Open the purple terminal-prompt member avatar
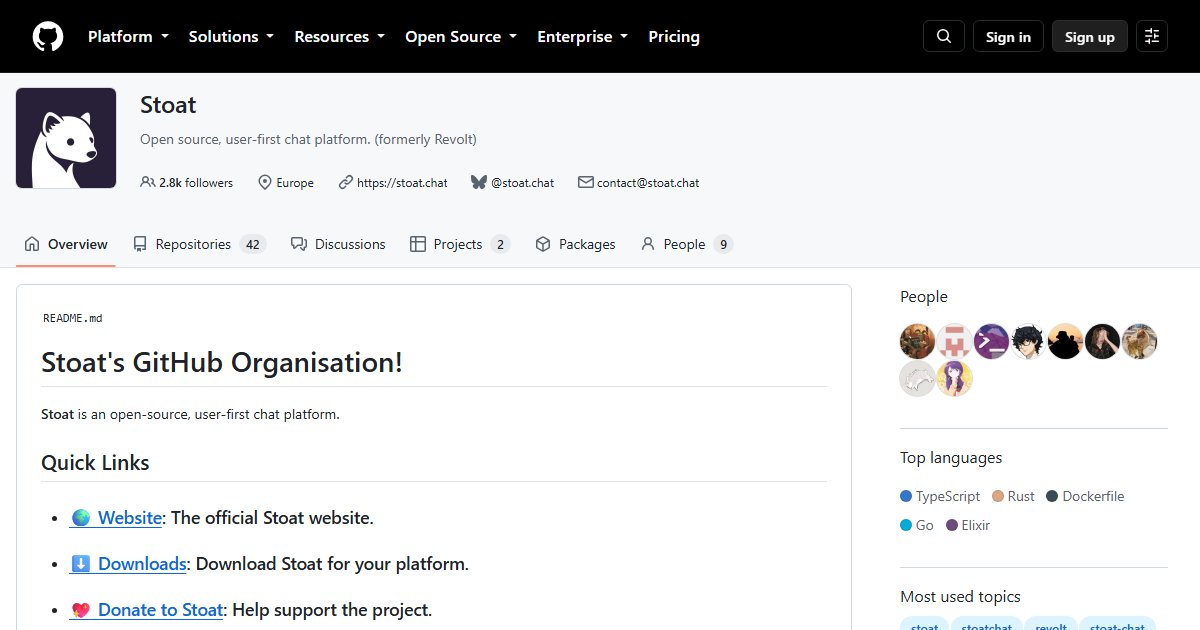The image size is (1200, 630). tap(991, 342)
